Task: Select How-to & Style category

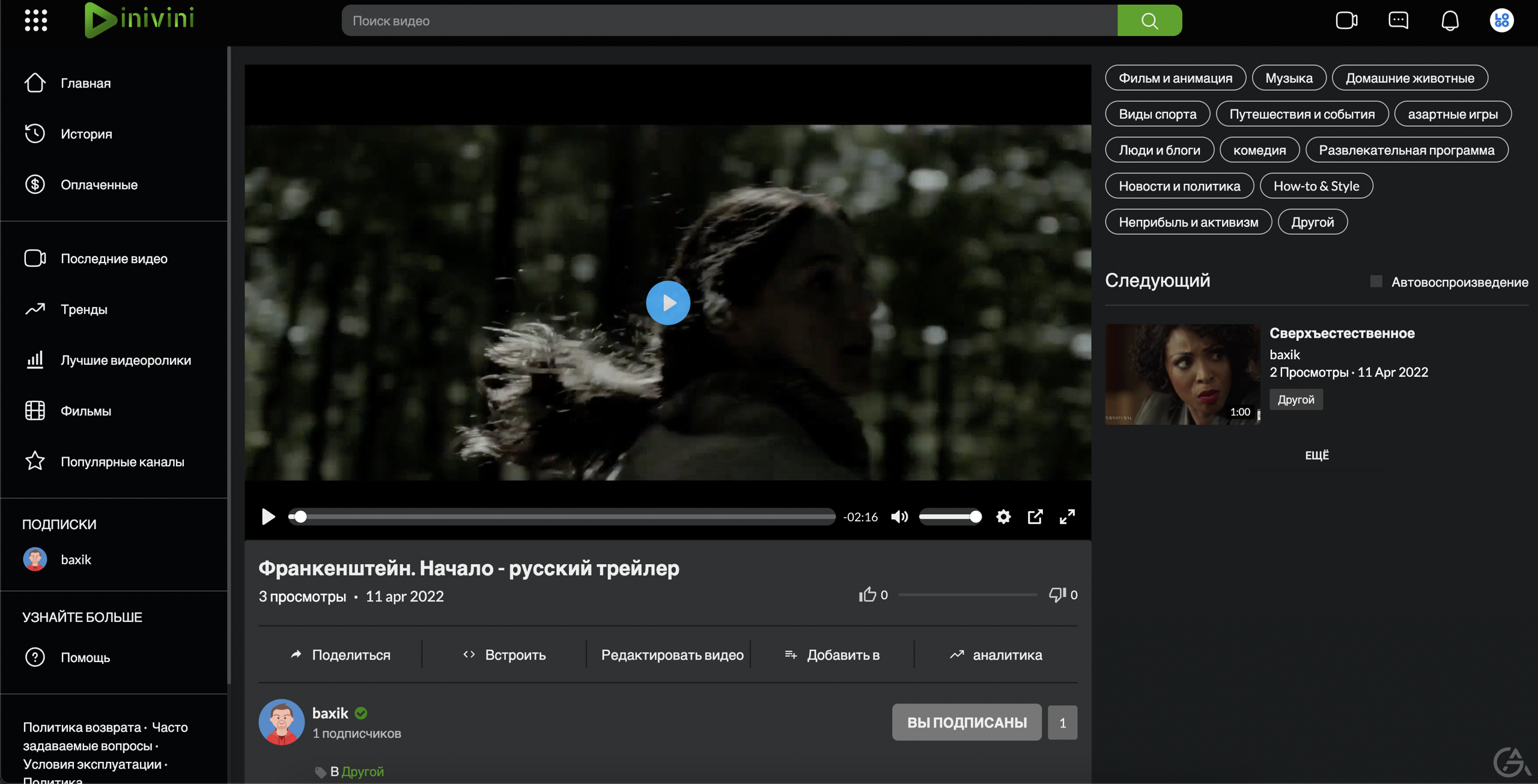Action: pos(1316,186)
